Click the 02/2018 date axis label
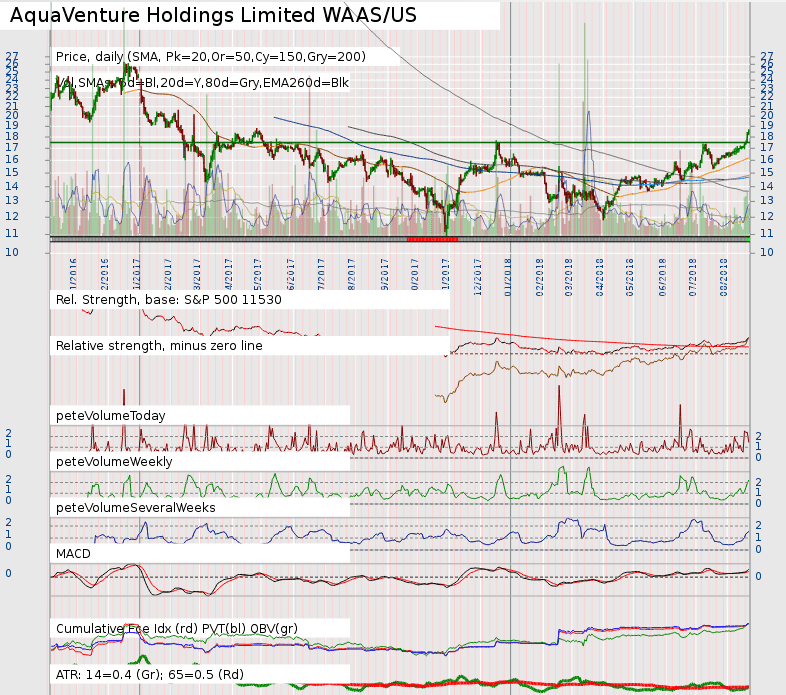 (x=539, y=277)
